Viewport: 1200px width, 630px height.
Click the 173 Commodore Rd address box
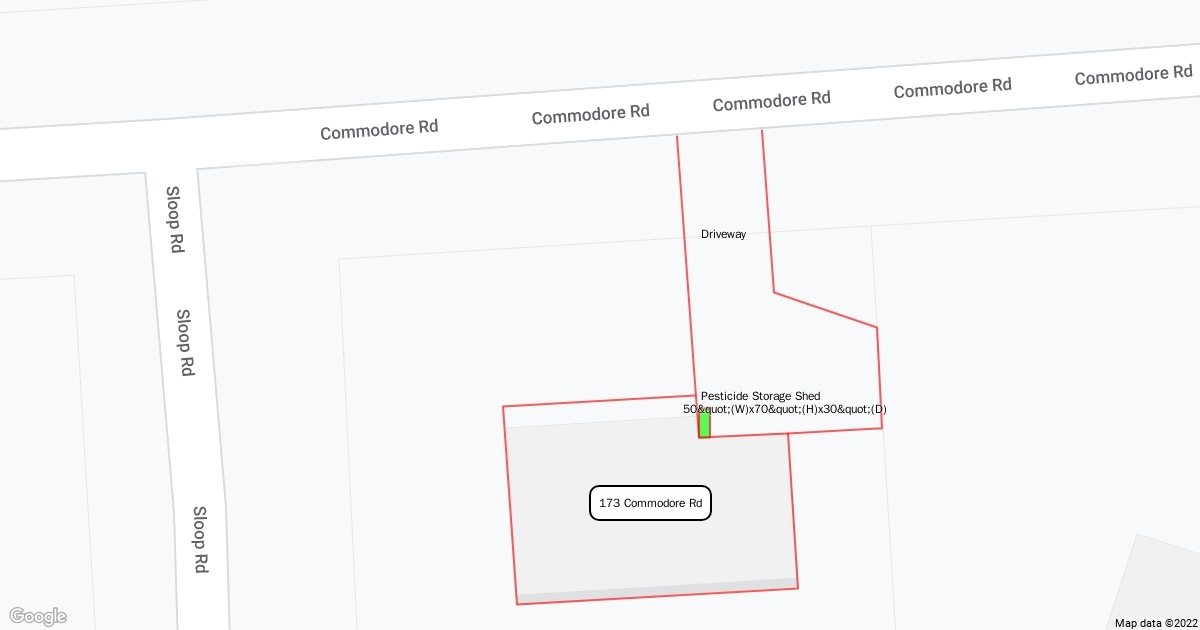click(x=650, y=504)
